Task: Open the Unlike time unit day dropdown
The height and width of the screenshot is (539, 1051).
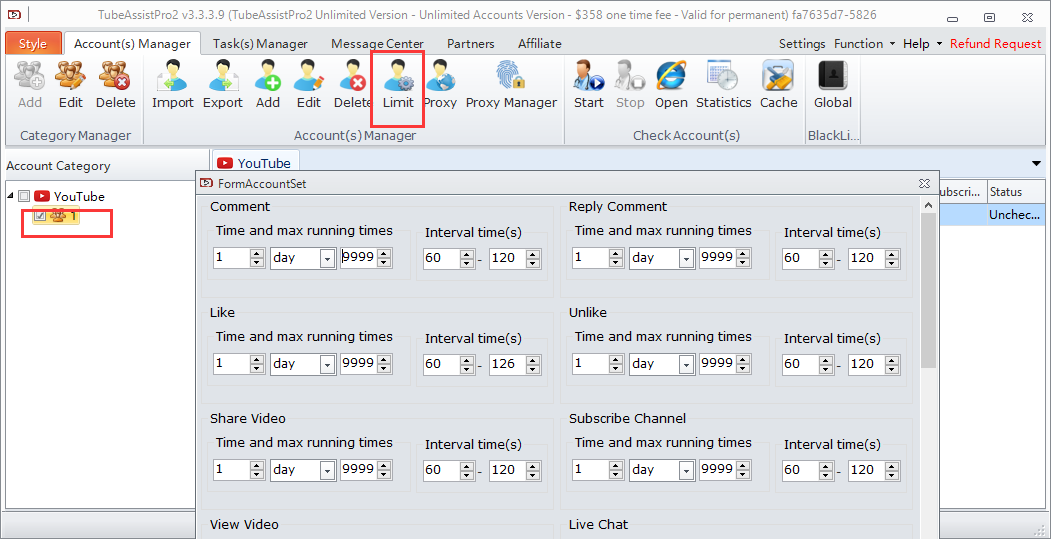Action: (x=685, y=364)
